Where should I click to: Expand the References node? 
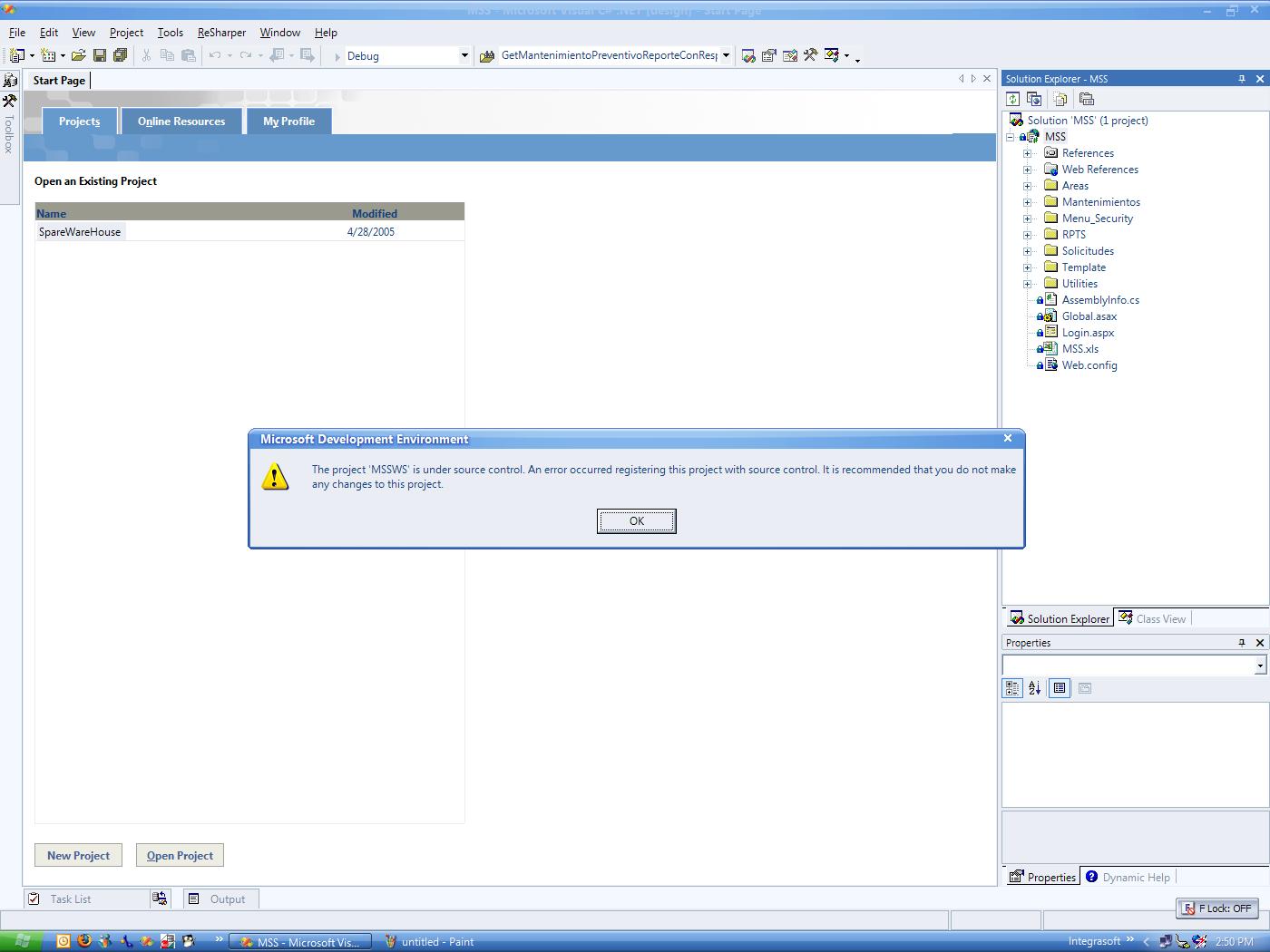pyautogui.click(x=1028, y=153)
